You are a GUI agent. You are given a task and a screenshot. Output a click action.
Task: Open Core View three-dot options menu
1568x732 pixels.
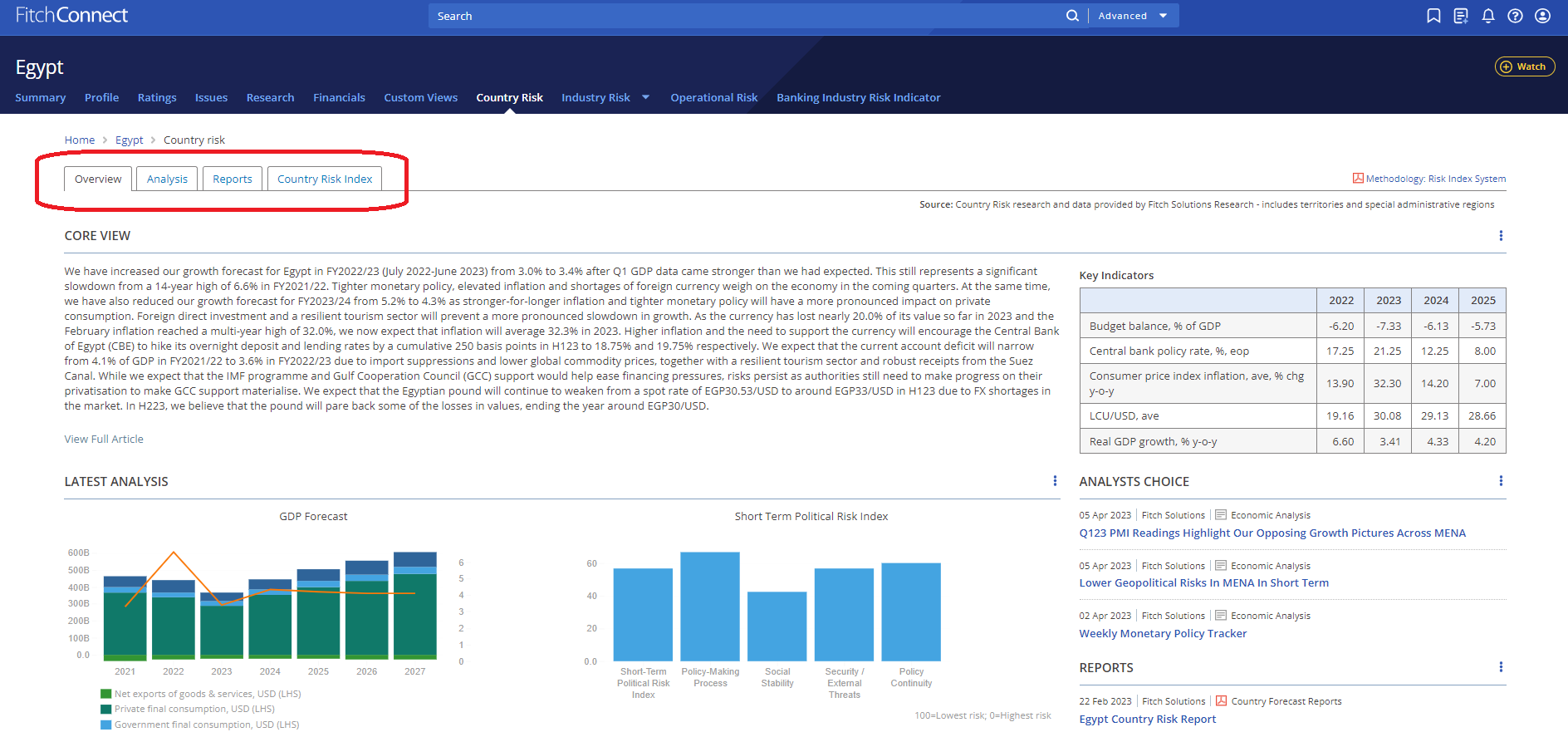click(x=1500, y=236)
